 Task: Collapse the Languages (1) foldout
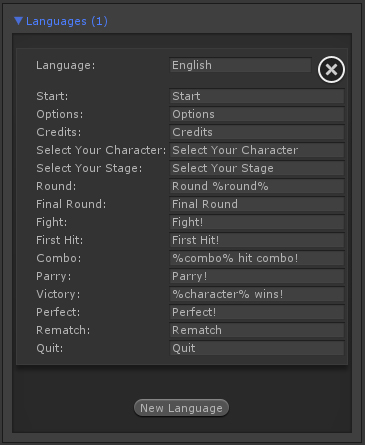(18, 21)
